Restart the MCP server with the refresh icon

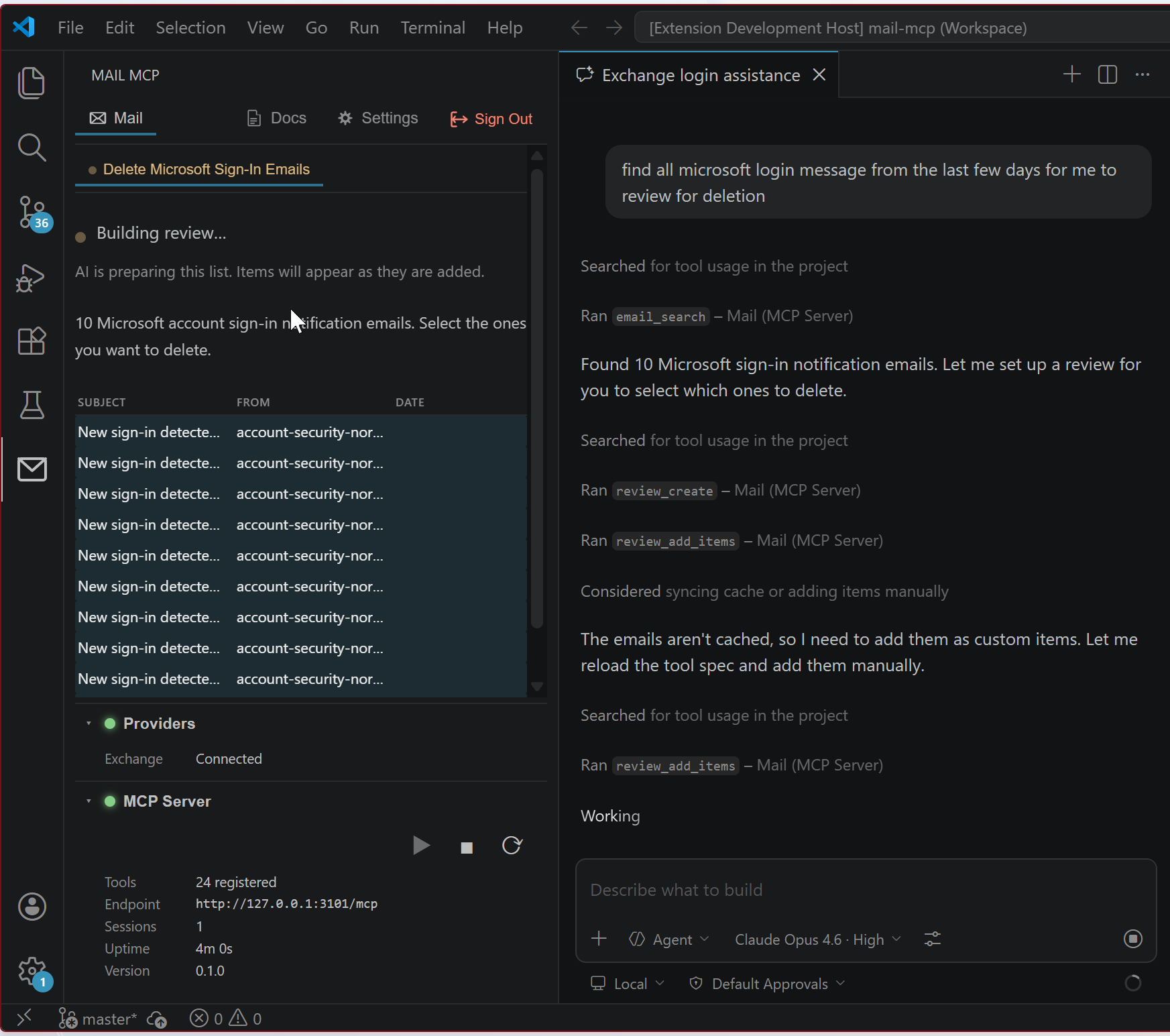tap(512, 846)
